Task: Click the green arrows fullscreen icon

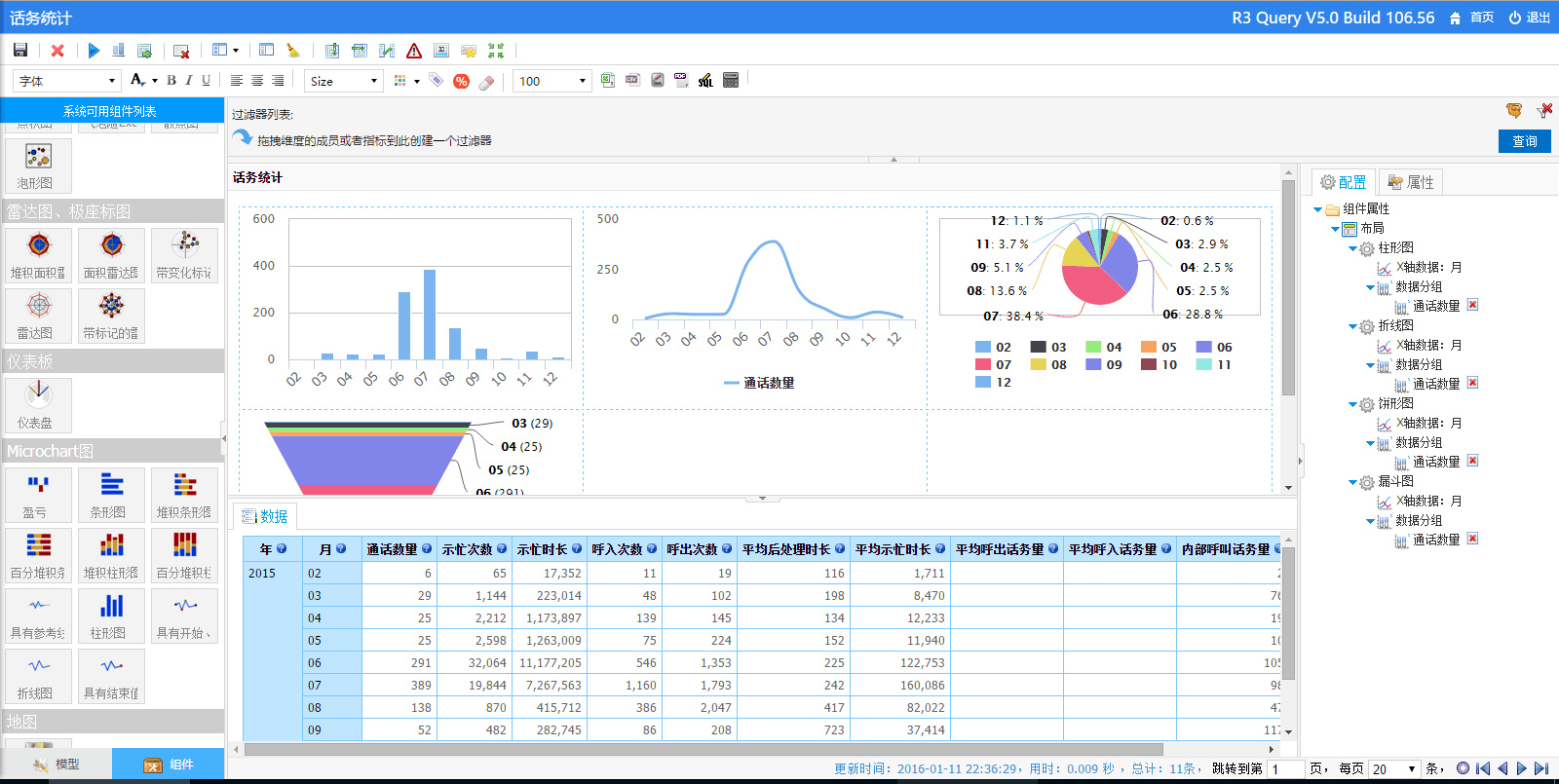Action: coord(496,51)
